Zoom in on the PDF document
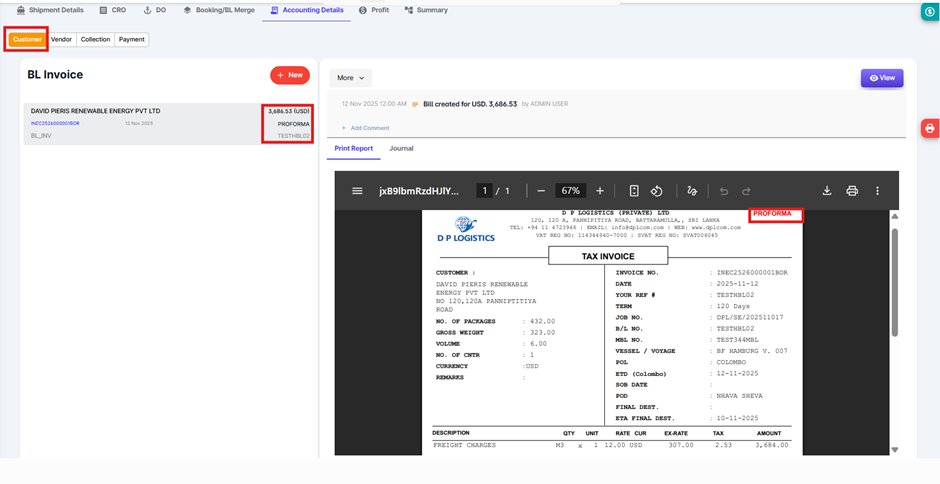The image size is (940, 484). (600, 191)
